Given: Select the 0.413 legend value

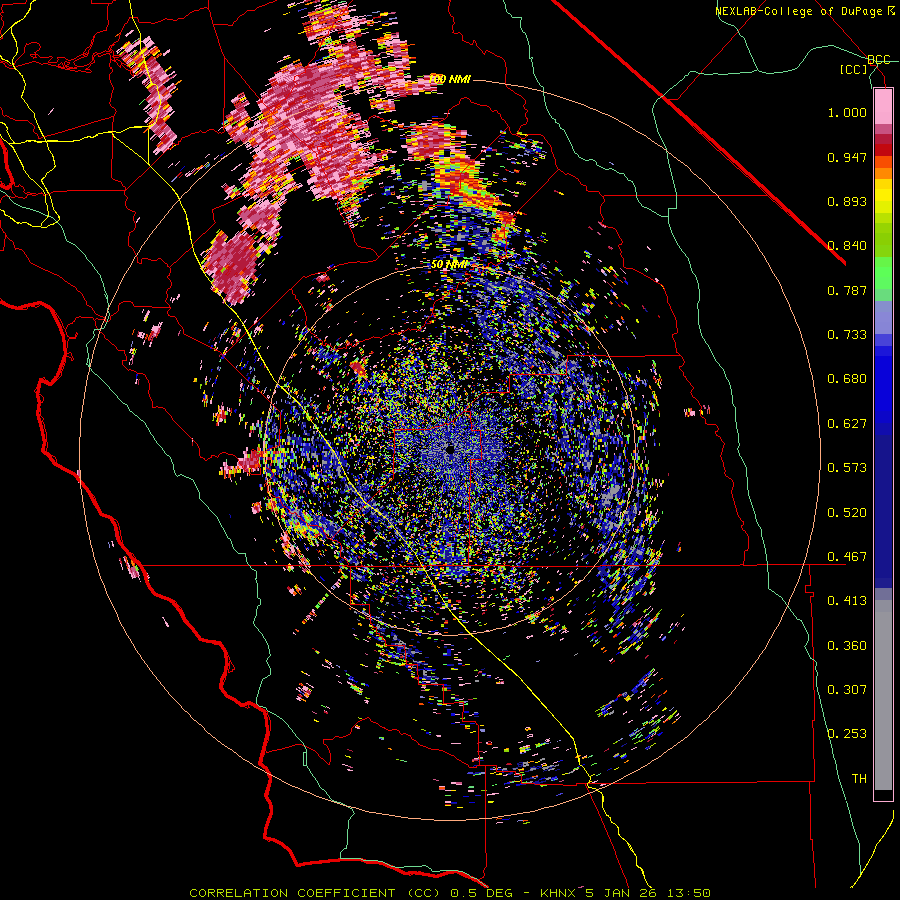Looking at the screenshot, I should click(847, 601).
